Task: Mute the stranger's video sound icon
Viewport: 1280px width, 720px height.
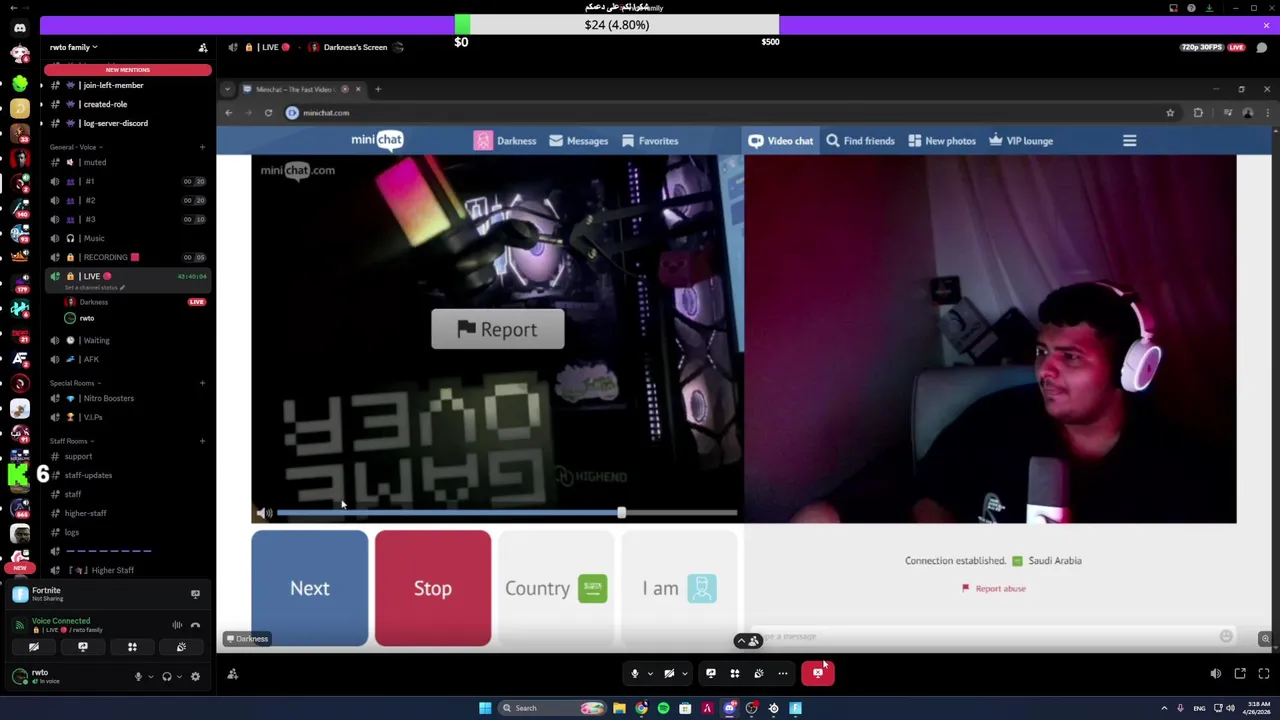Action: [264, 513]
